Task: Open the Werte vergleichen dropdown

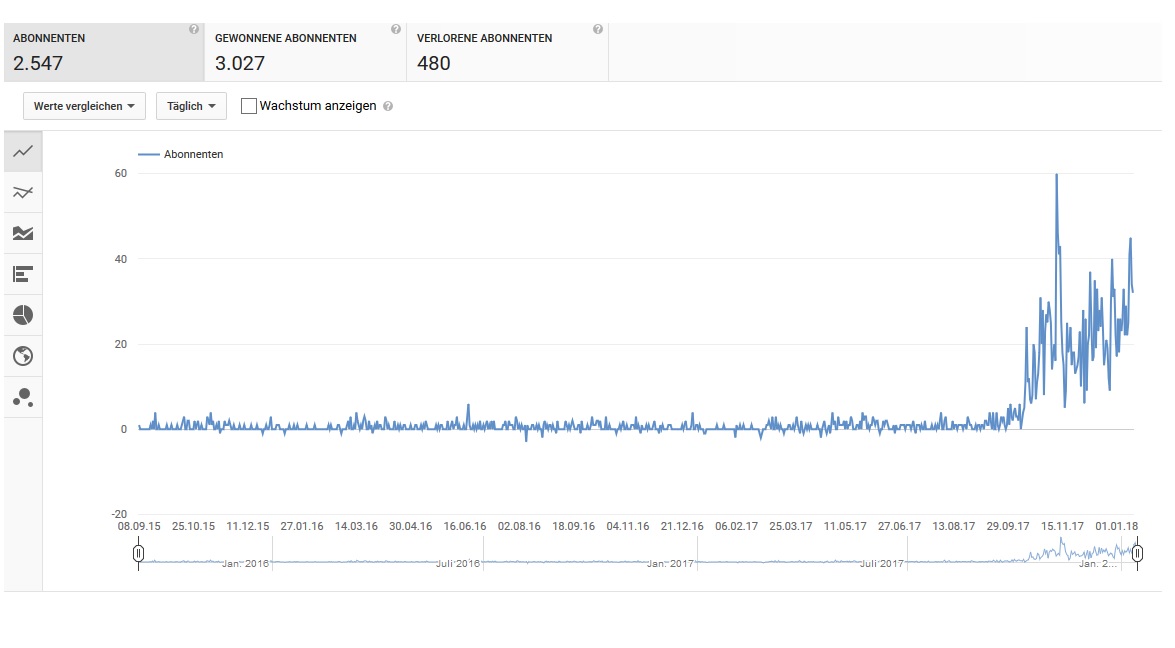Action: click(x=84, y=106)
